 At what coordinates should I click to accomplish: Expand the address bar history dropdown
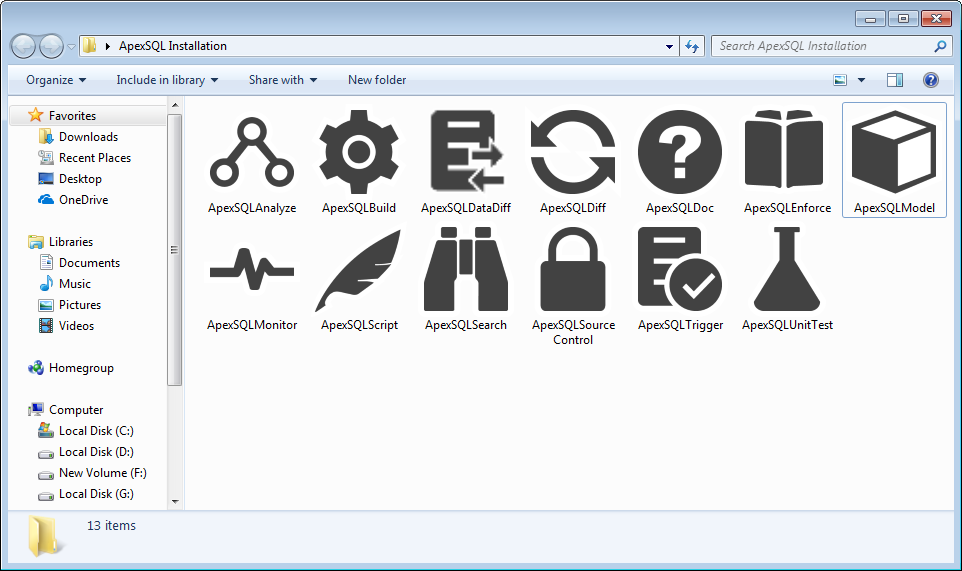click(x=669, y=47)
